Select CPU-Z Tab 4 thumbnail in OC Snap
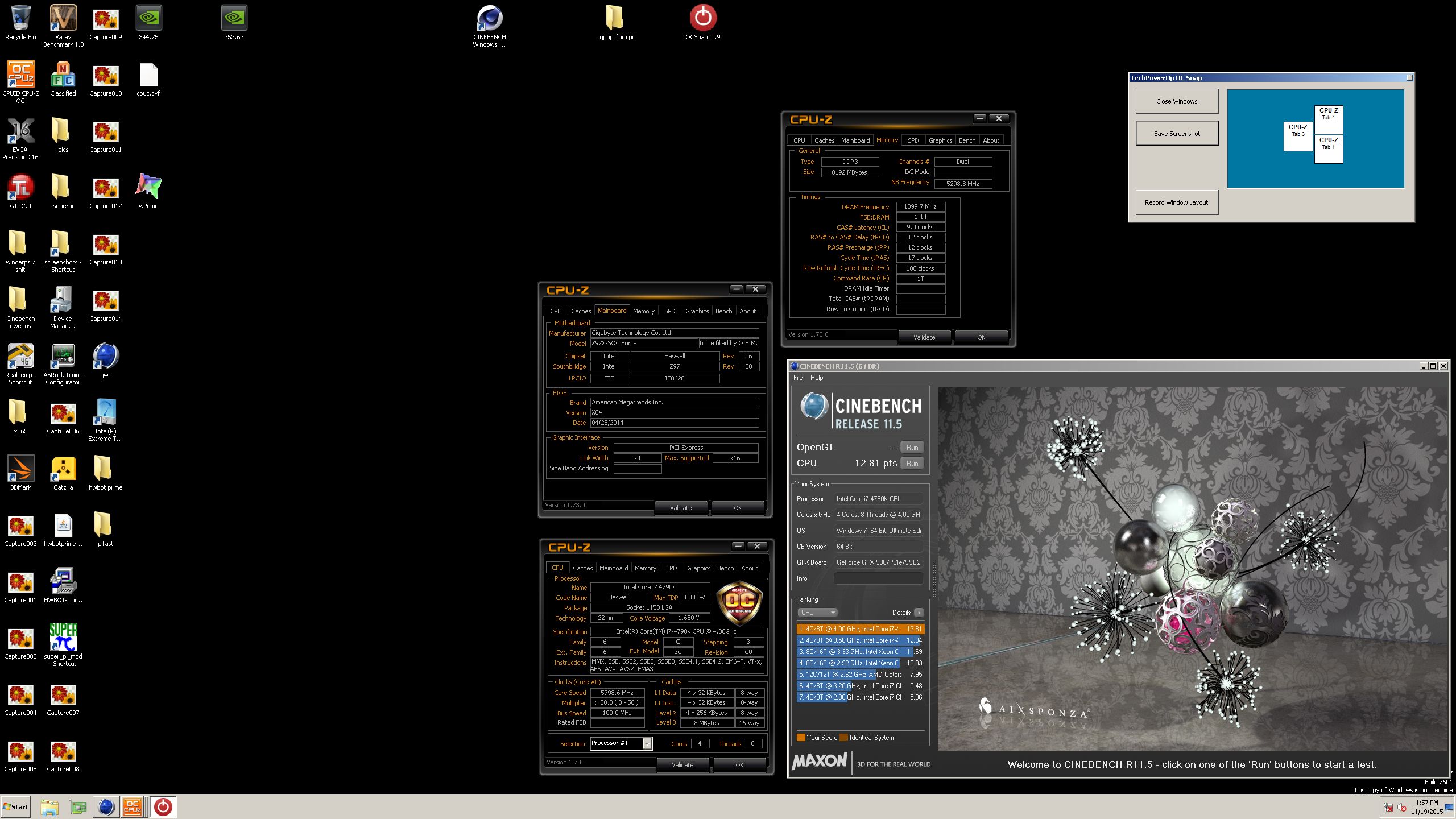The height and width of the screenshot is (819, 1456). [x=1329, y=119]
